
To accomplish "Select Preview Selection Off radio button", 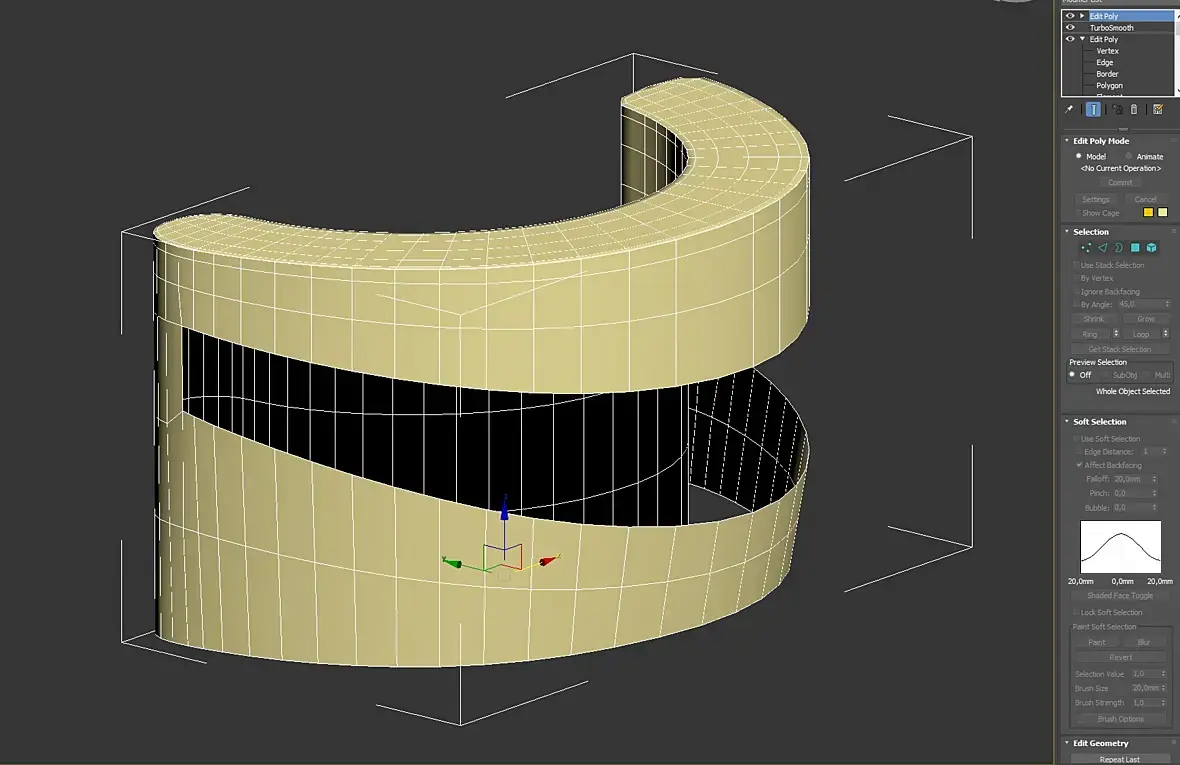I will point(1072,375).
